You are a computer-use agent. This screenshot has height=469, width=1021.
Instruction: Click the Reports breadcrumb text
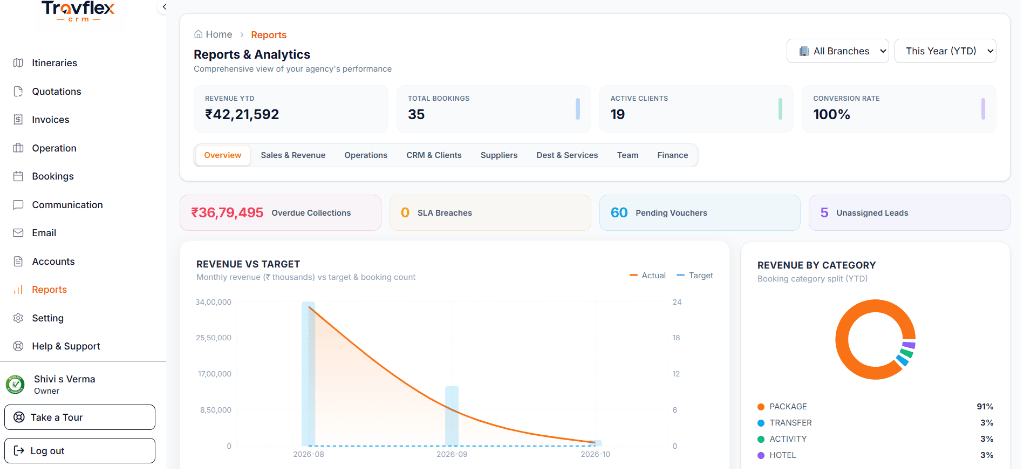coord(268,35)
